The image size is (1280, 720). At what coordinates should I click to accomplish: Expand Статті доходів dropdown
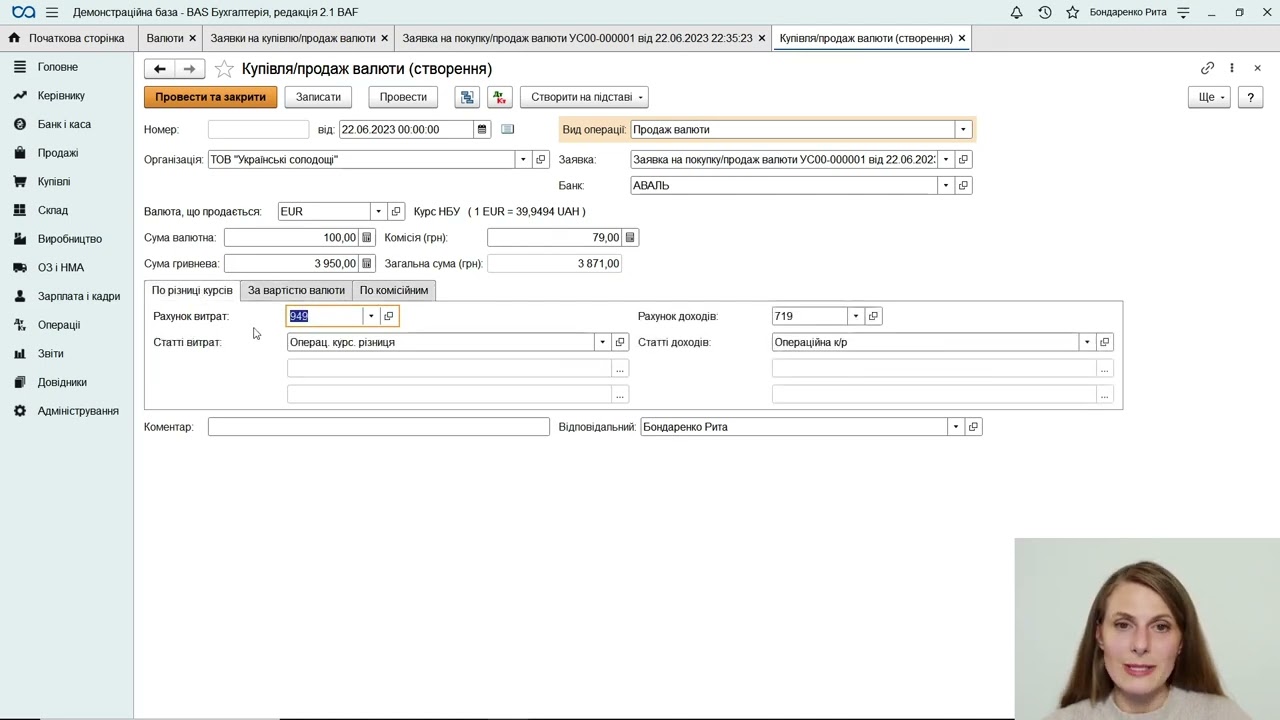tap(1087, 342)
